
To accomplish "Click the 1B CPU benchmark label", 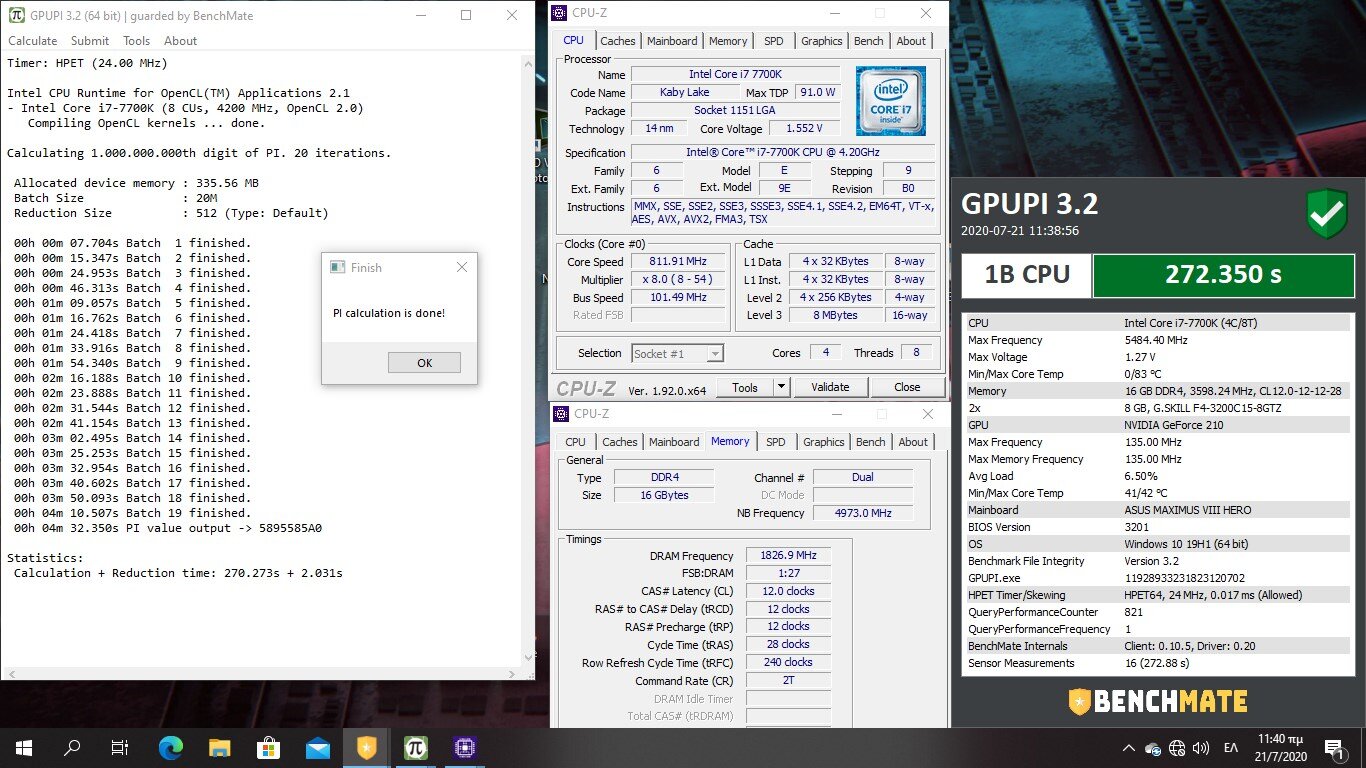I will pyautogui.click(x=1026, y=275).
